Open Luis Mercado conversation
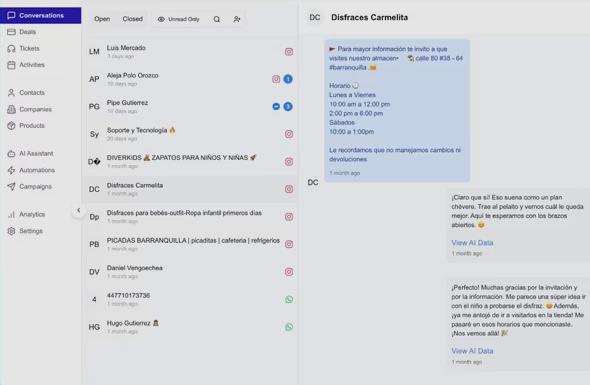Screen dimensions: 590x385 coord(190,52)
